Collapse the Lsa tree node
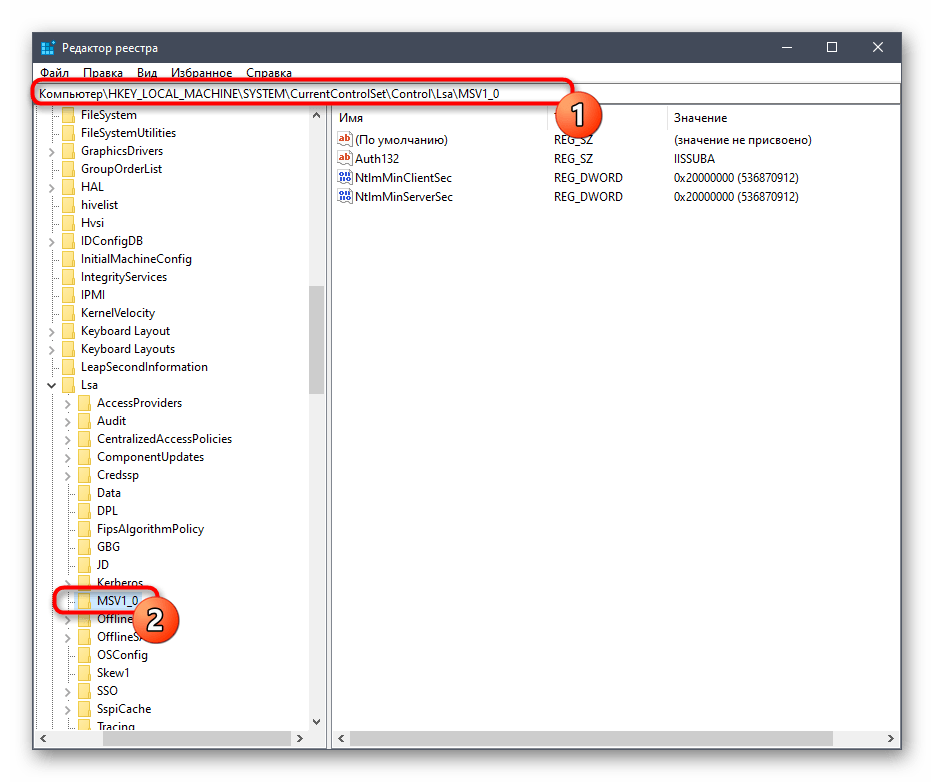This screenshot has width=934, height=782. 51,385
